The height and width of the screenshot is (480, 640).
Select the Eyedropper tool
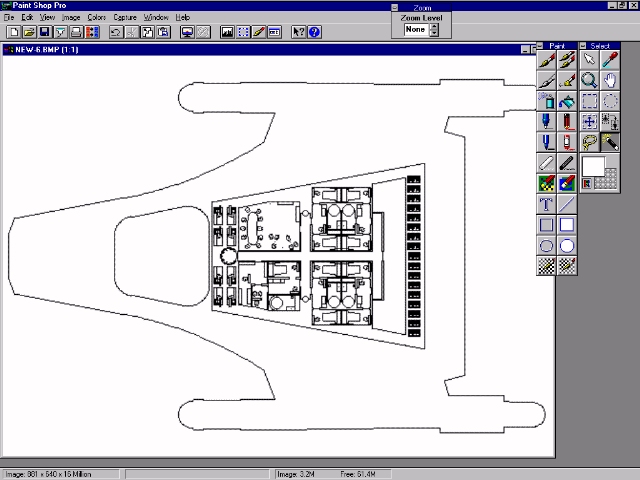coord(610,60)
